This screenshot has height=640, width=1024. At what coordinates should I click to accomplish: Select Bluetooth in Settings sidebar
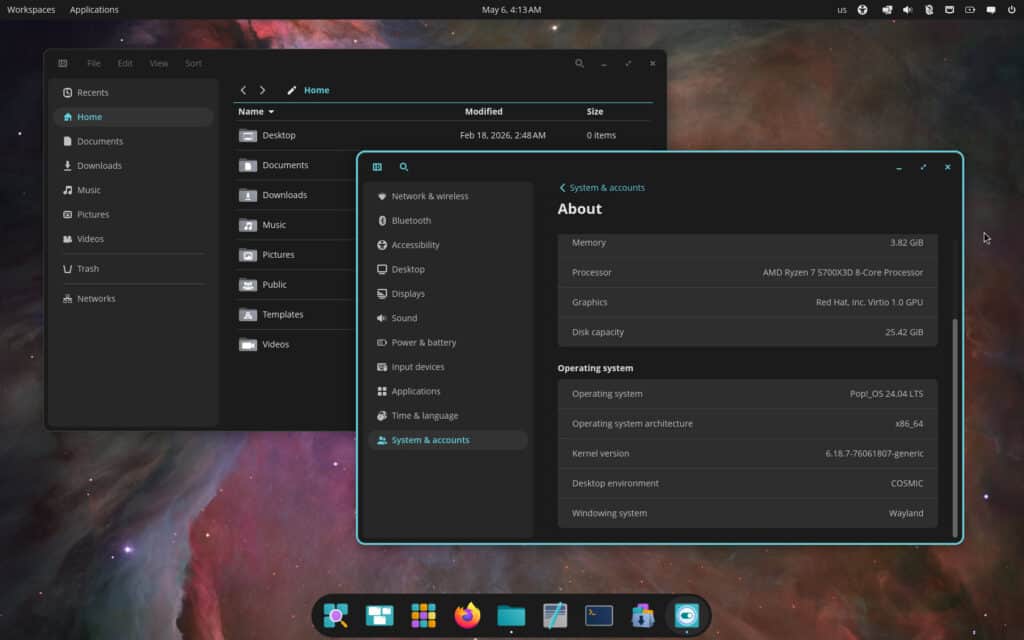coord(448,221)
